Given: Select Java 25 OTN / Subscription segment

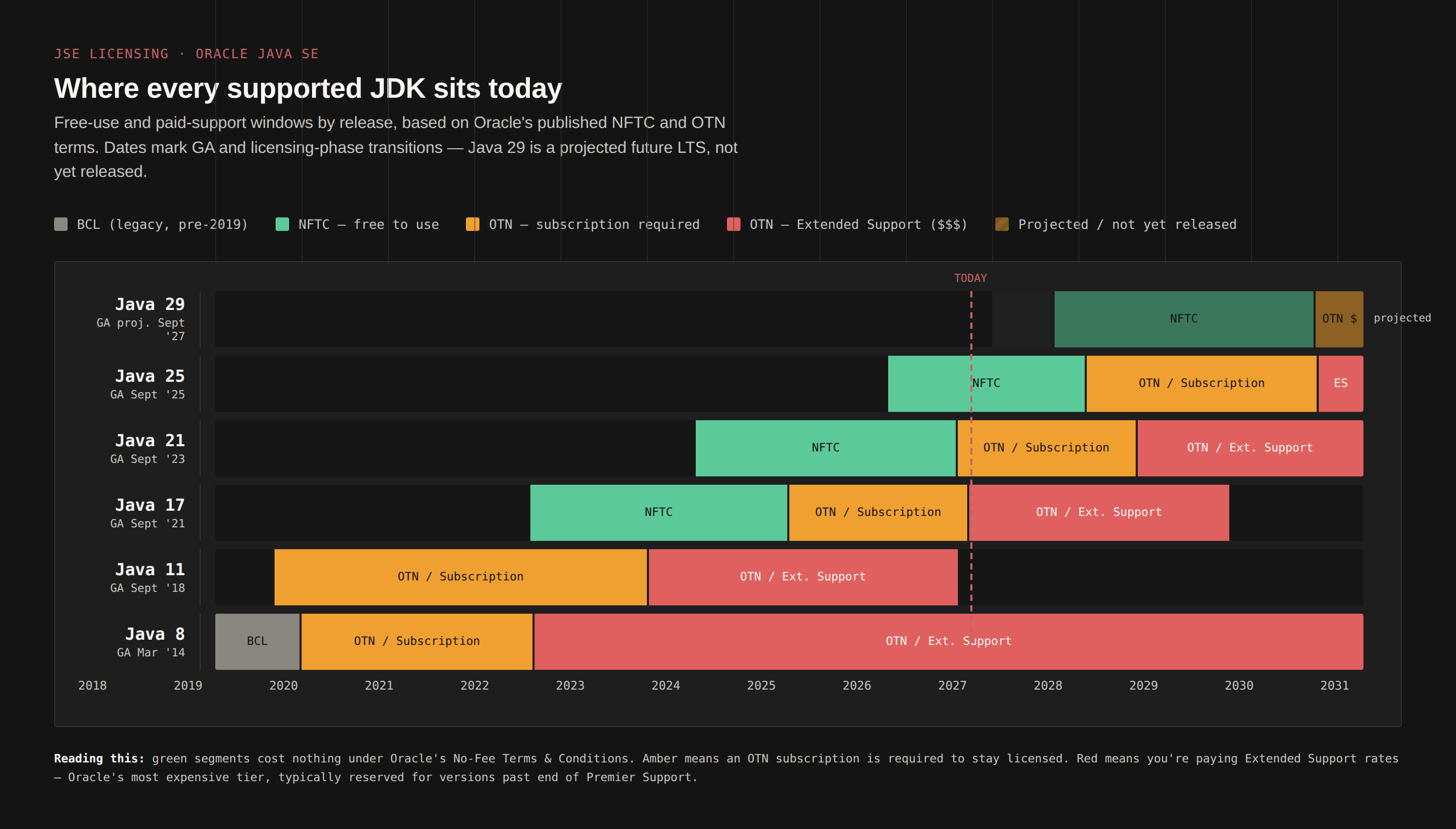Looking at the screenshot, I should [x=1202, y=384].
